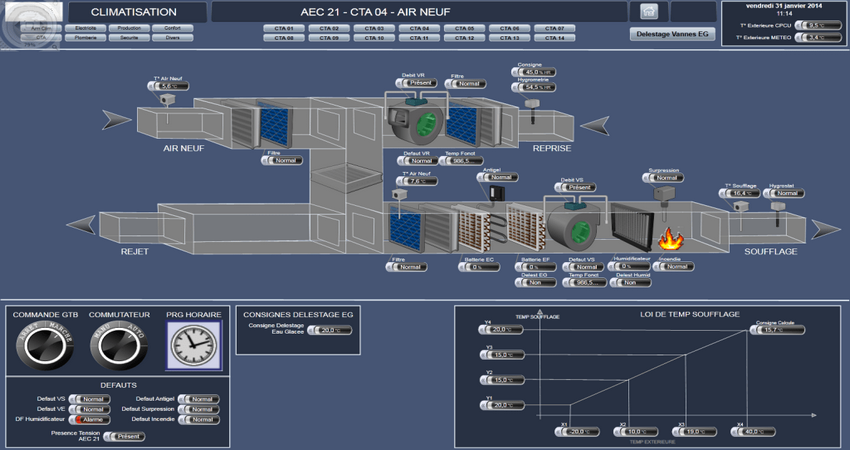Image resolution: width=850 pixels, height=450 pixels.
Task: Click the home icon in the header
Action: pyautogui.click(x=648, y=12)
